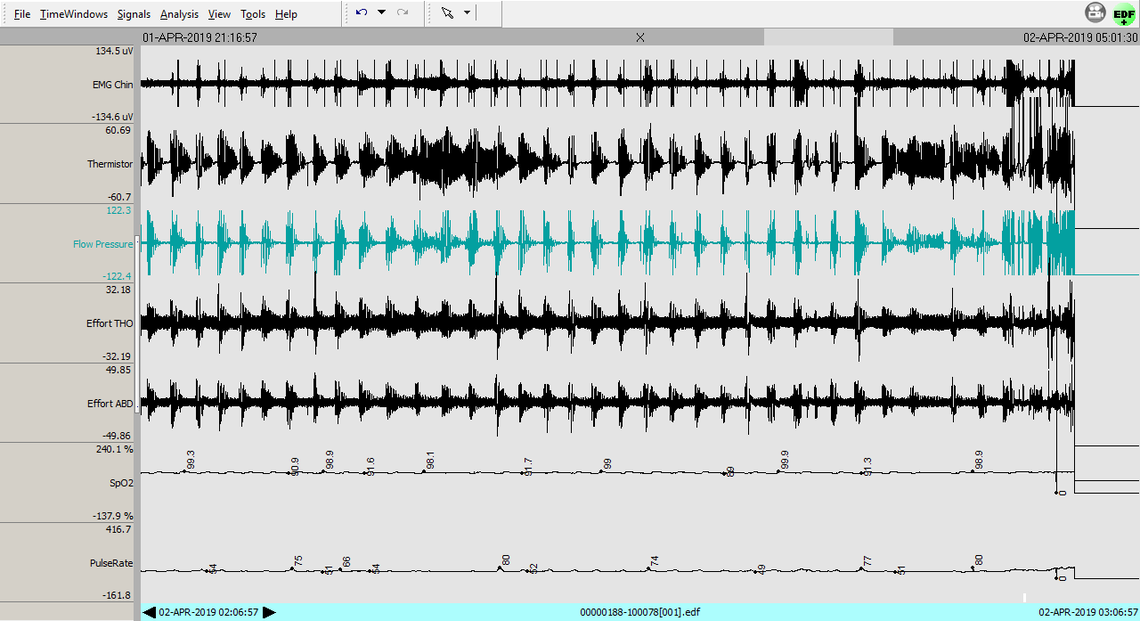Click EMG Chin upper scale 134.5 uV
The image size is (1140, 621).
click(x=114, y=51)
